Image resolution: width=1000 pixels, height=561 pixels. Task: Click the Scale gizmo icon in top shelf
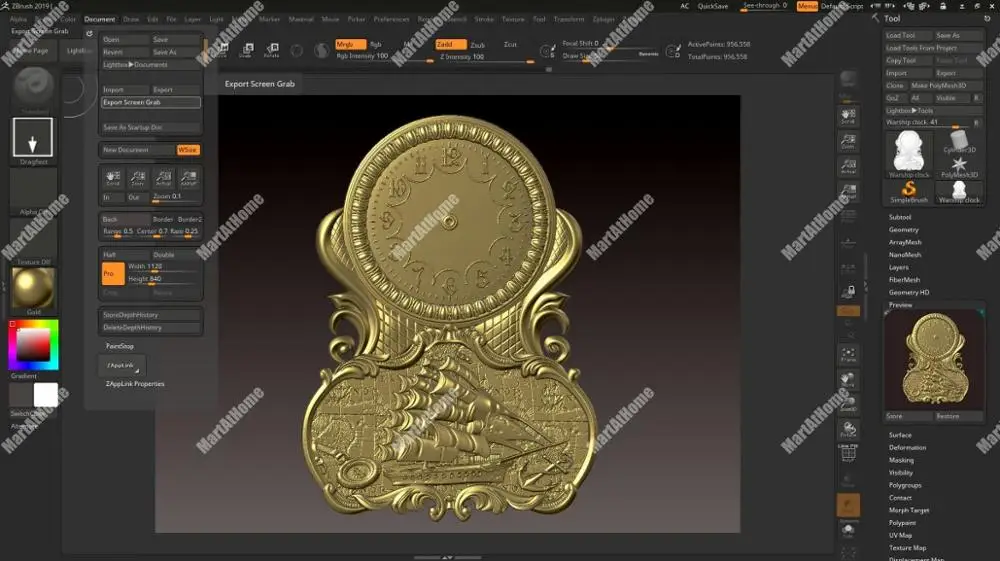(247, 50)
